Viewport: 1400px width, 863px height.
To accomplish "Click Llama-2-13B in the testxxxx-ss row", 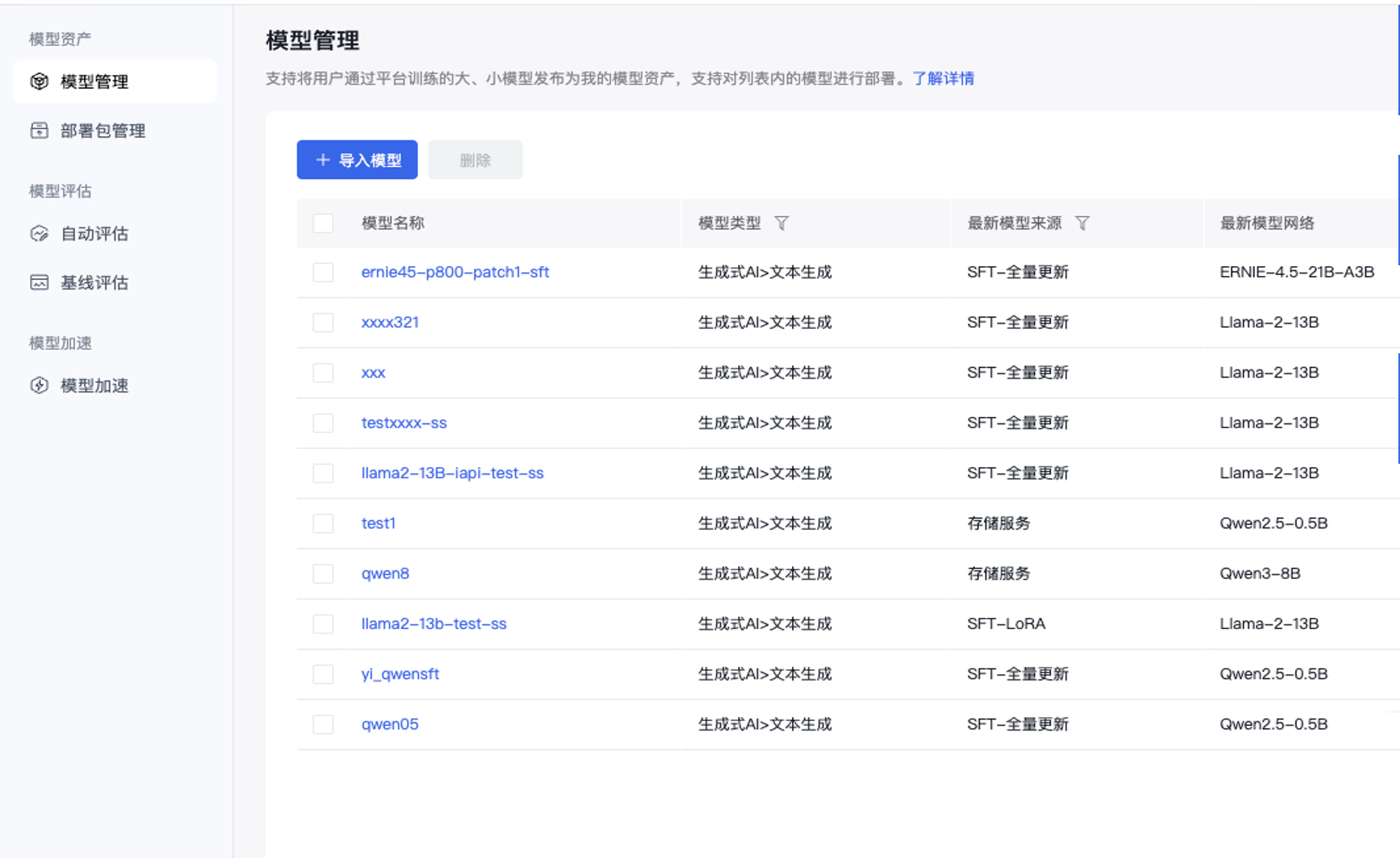I will point(1269,423).
